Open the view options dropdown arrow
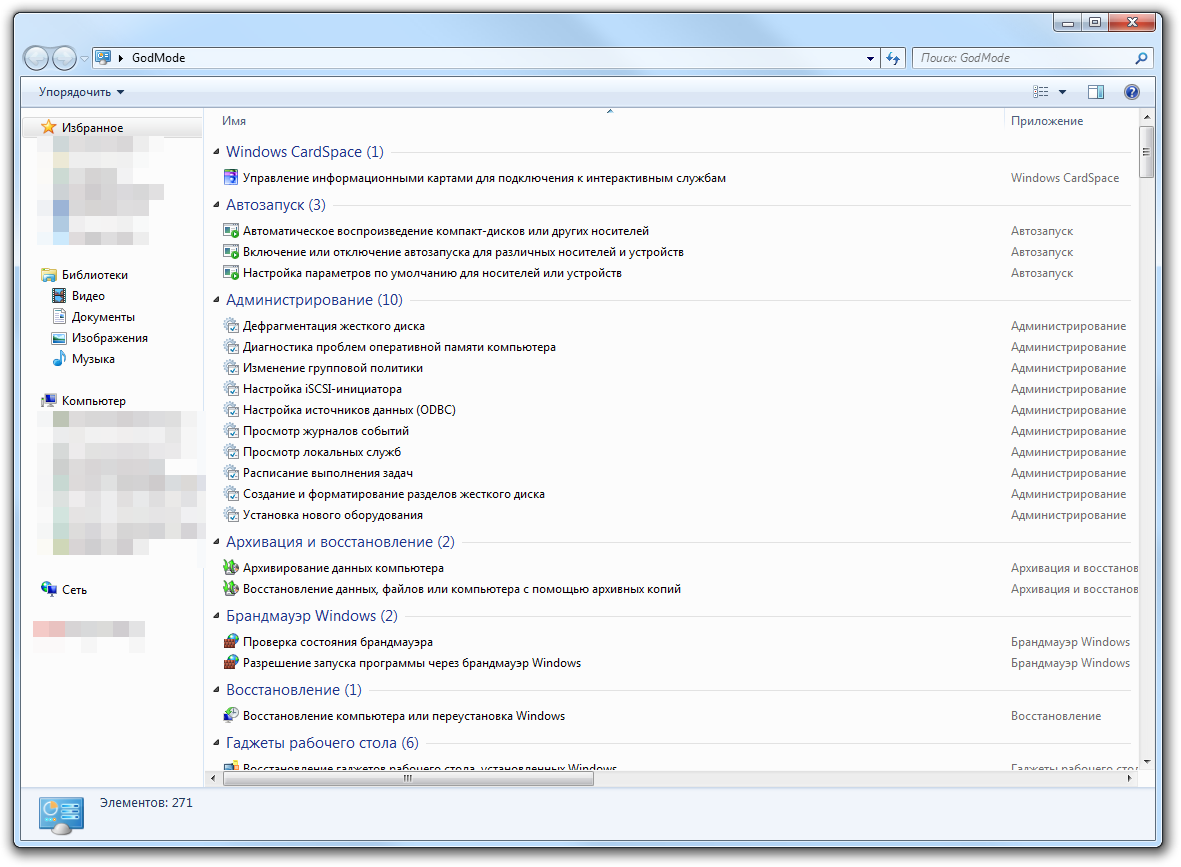1181x867 pixels. coord(1063,92)
